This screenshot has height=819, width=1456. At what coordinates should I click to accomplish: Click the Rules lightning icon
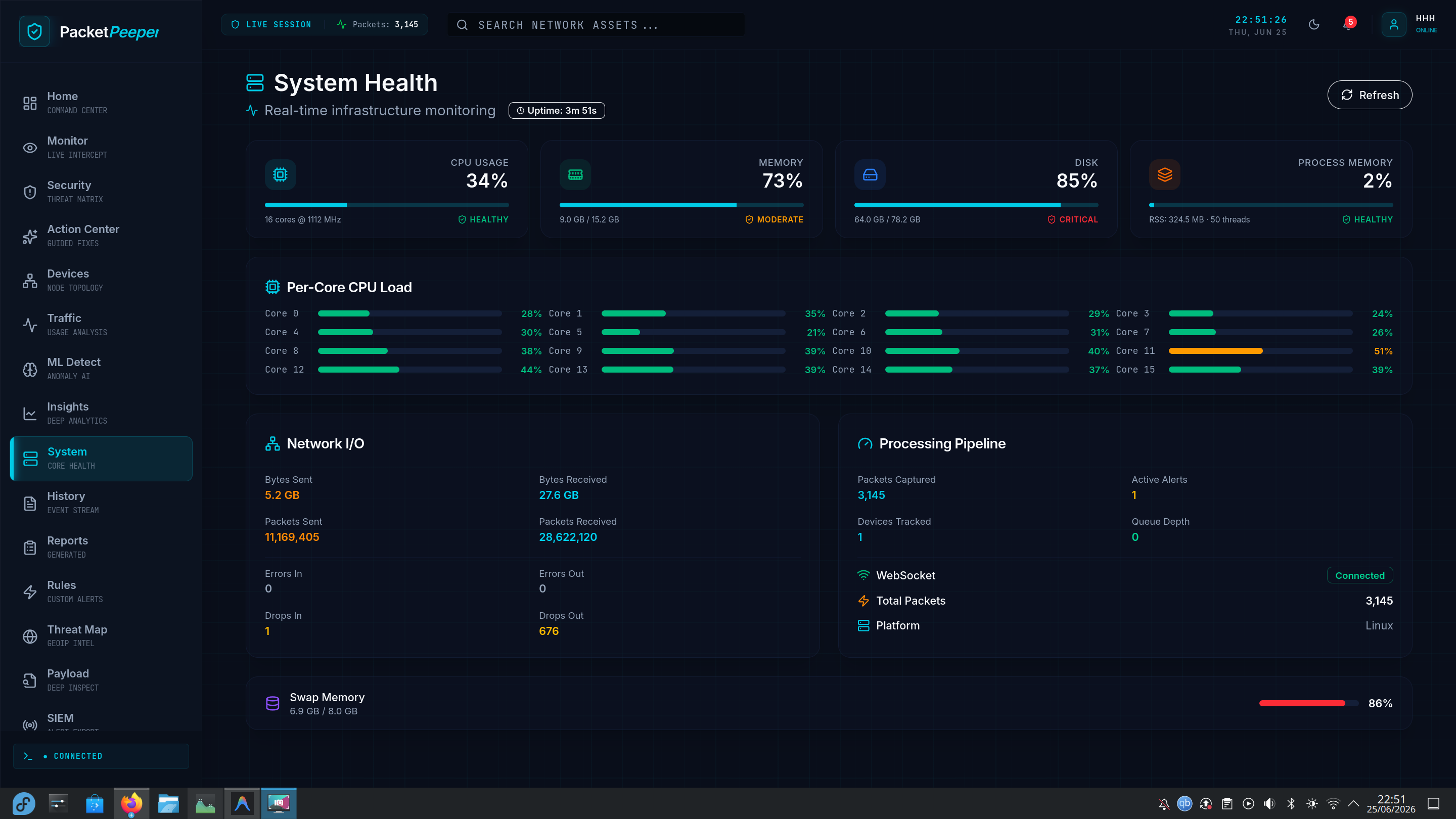pos(30,592)
